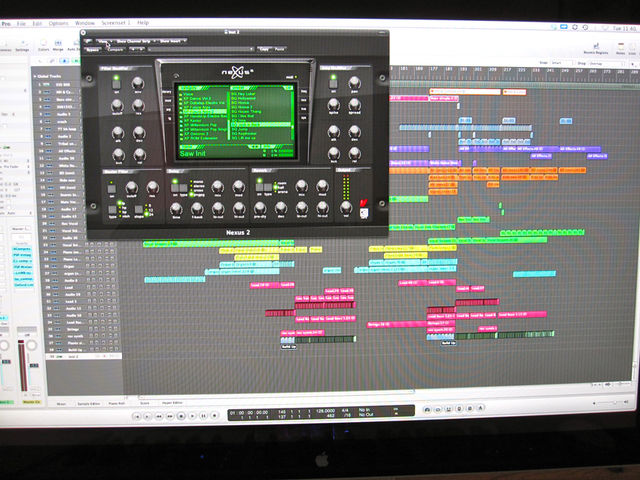This screenshot has height=480, width=640.
Task: Click the Nexus white badge icon
Action: 364,213
